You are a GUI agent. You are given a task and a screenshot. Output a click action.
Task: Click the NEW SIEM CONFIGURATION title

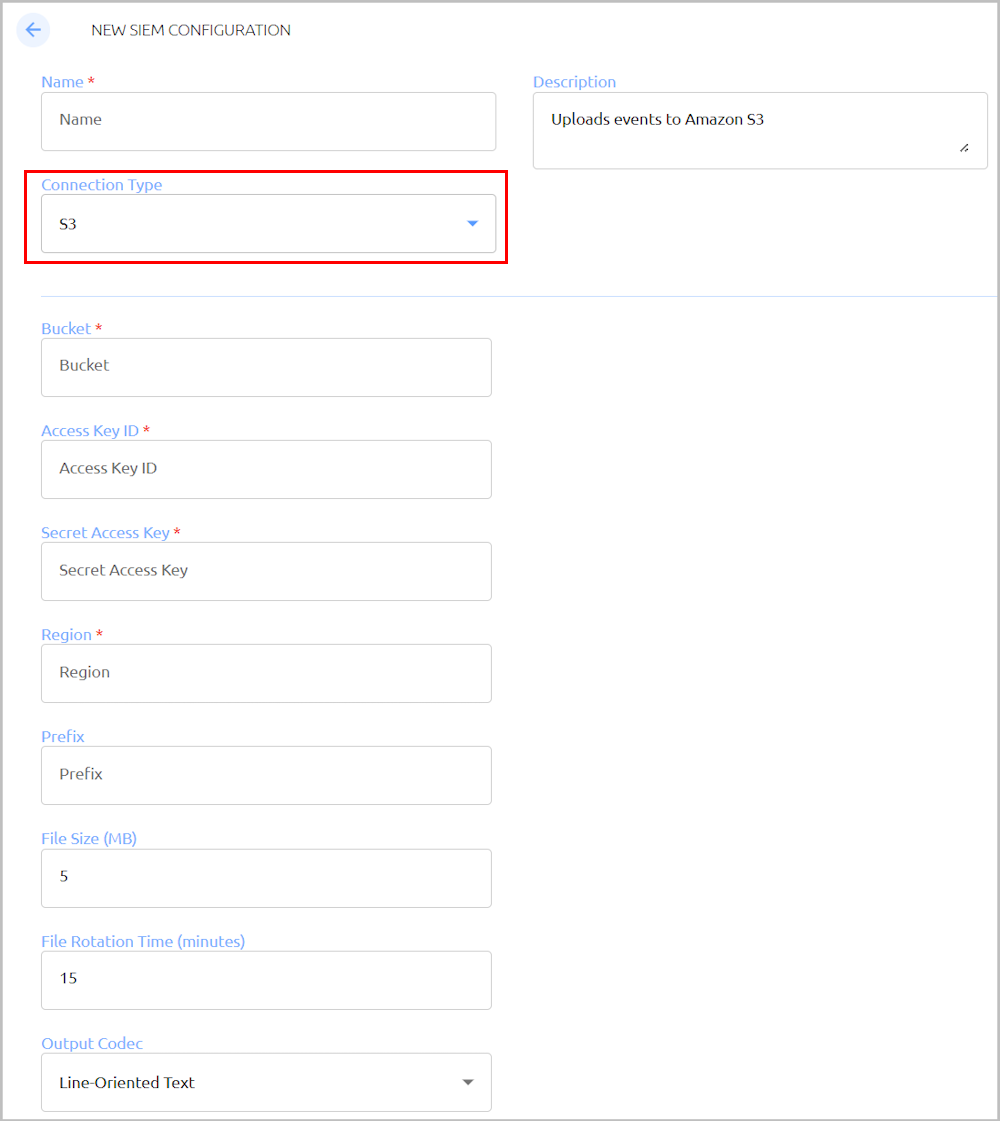tap(191, 30)
